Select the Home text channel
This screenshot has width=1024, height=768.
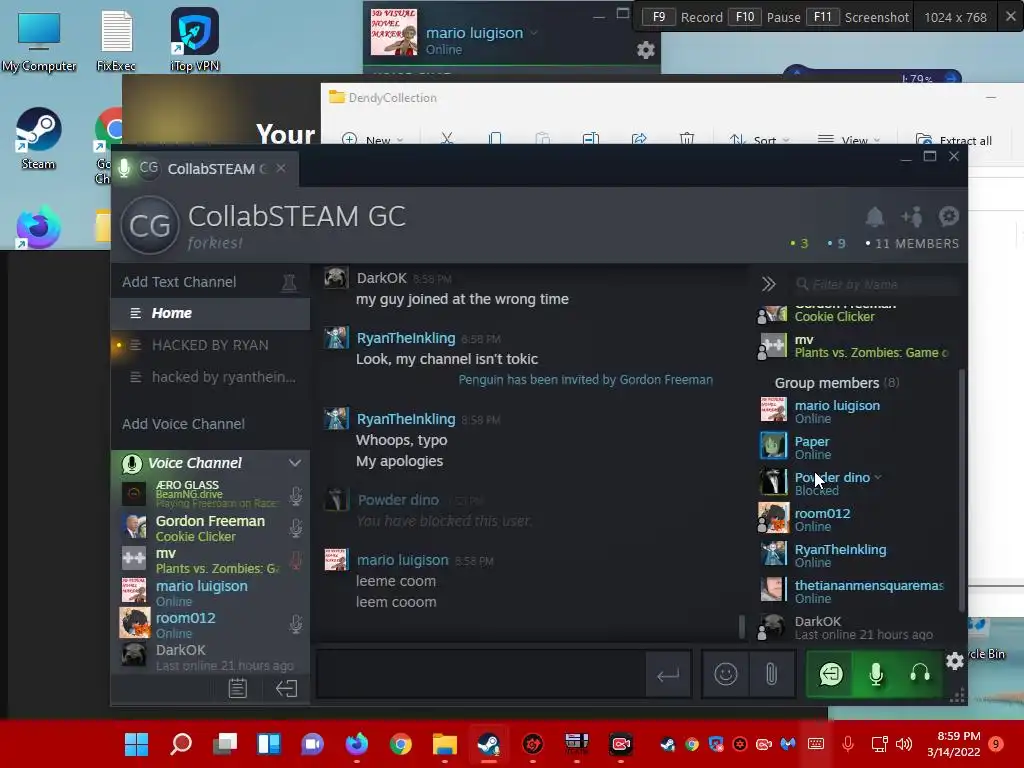[210, 313]
